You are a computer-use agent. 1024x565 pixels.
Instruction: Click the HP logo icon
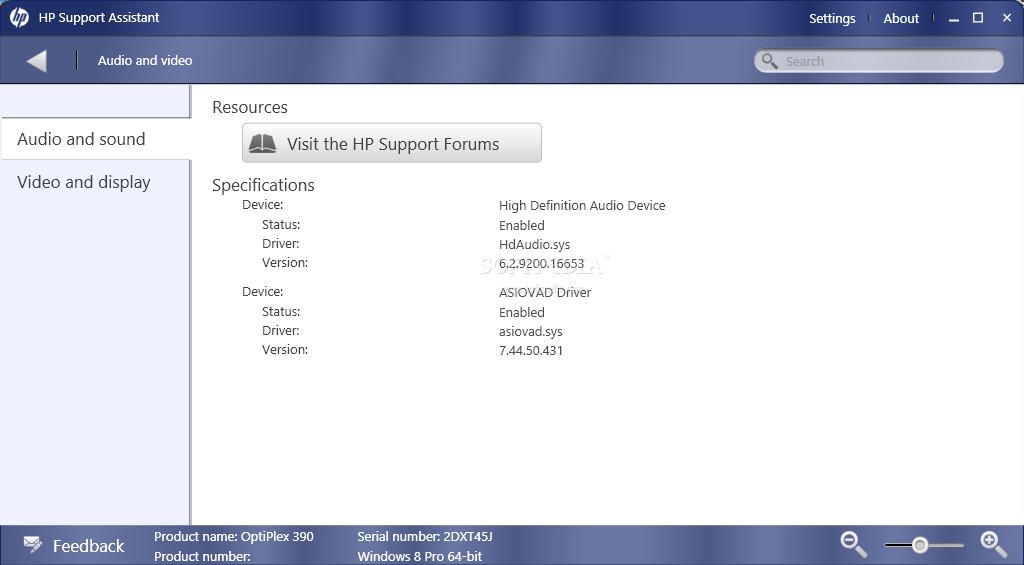click(19, 18)
